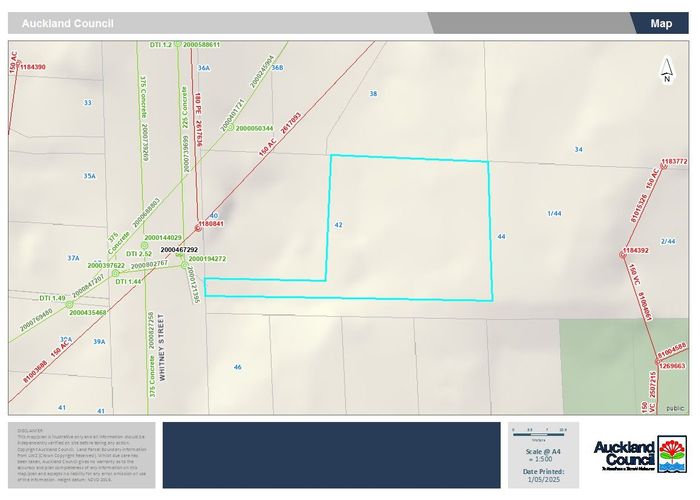Click red node marker beside 1269663
This screenshot has width=700, height=500.
point(657,361)
